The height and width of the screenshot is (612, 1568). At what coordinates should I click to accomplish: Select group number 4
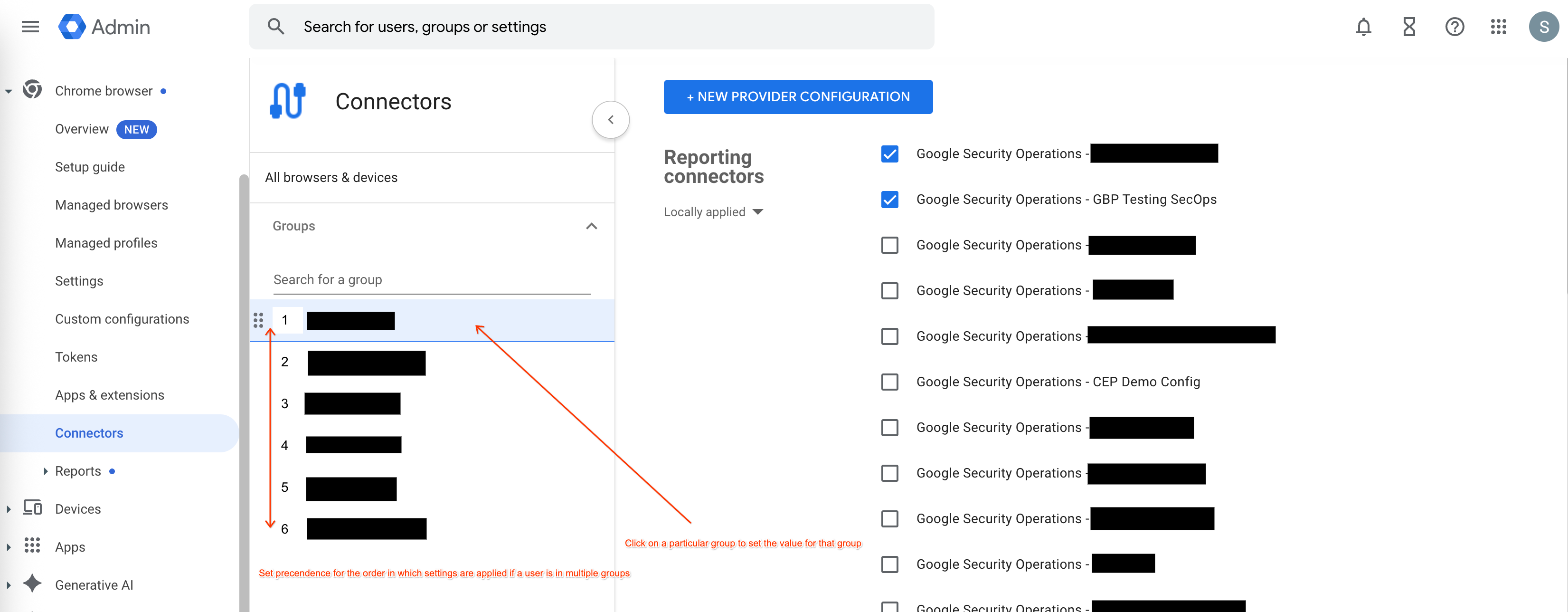pyautogui.click(x=432, y=445)
